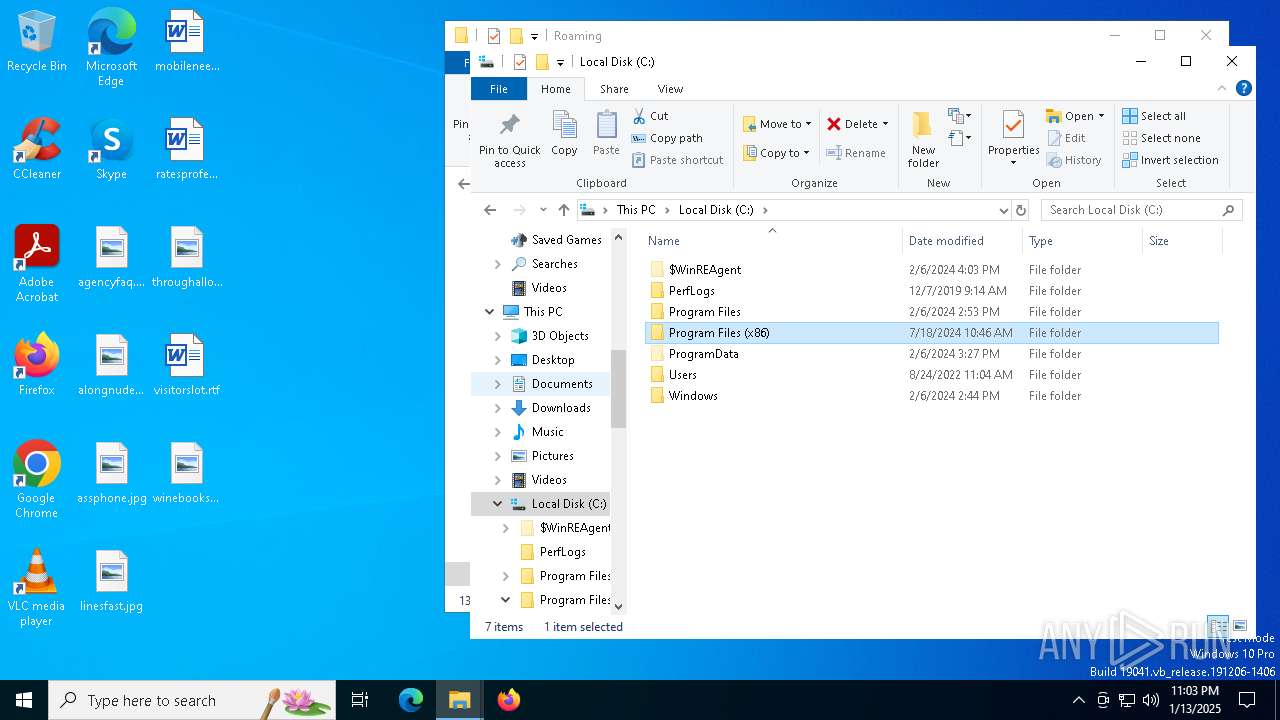Open Firefox from the taskbar
The height and width of the screenshot is (720, 1280).
tap(508, 700)
